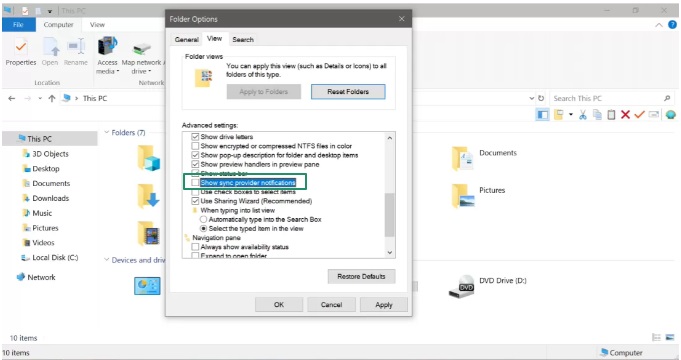Click the Refresh icon beside address bar

pos(541,98)
